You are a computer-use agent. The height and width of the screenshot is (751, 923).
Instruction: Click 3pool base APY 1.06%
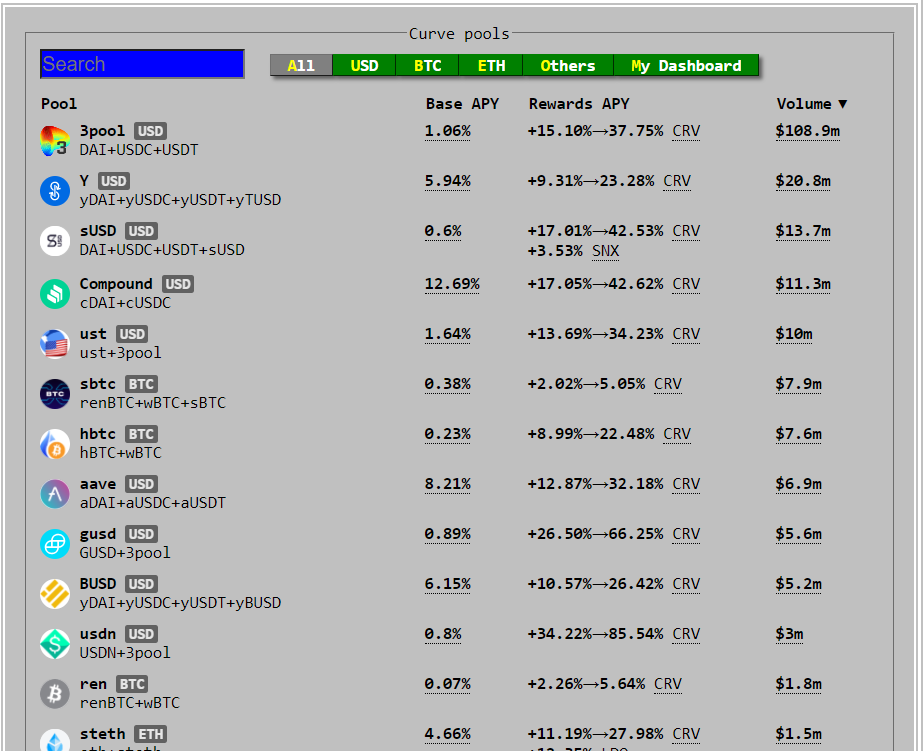pyautogui.click(x=447, y=131)
